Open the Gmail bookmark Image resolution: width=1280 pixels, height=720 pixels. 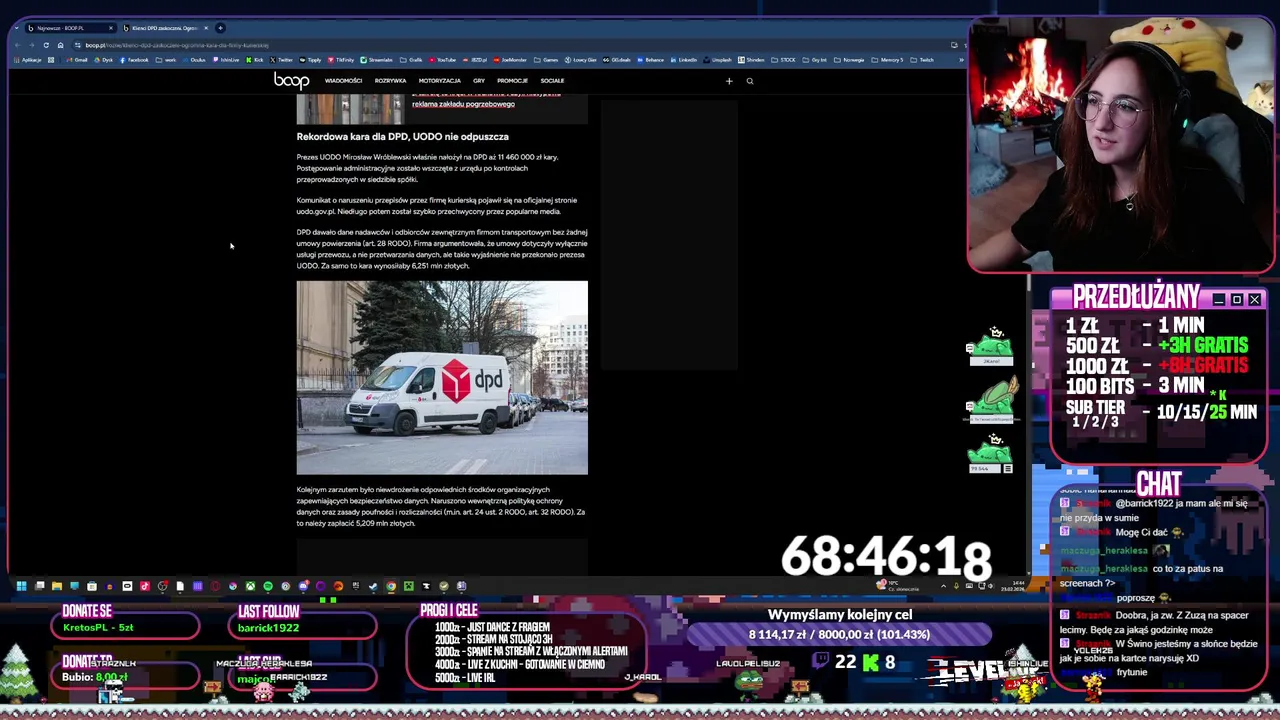pos(77,60)
